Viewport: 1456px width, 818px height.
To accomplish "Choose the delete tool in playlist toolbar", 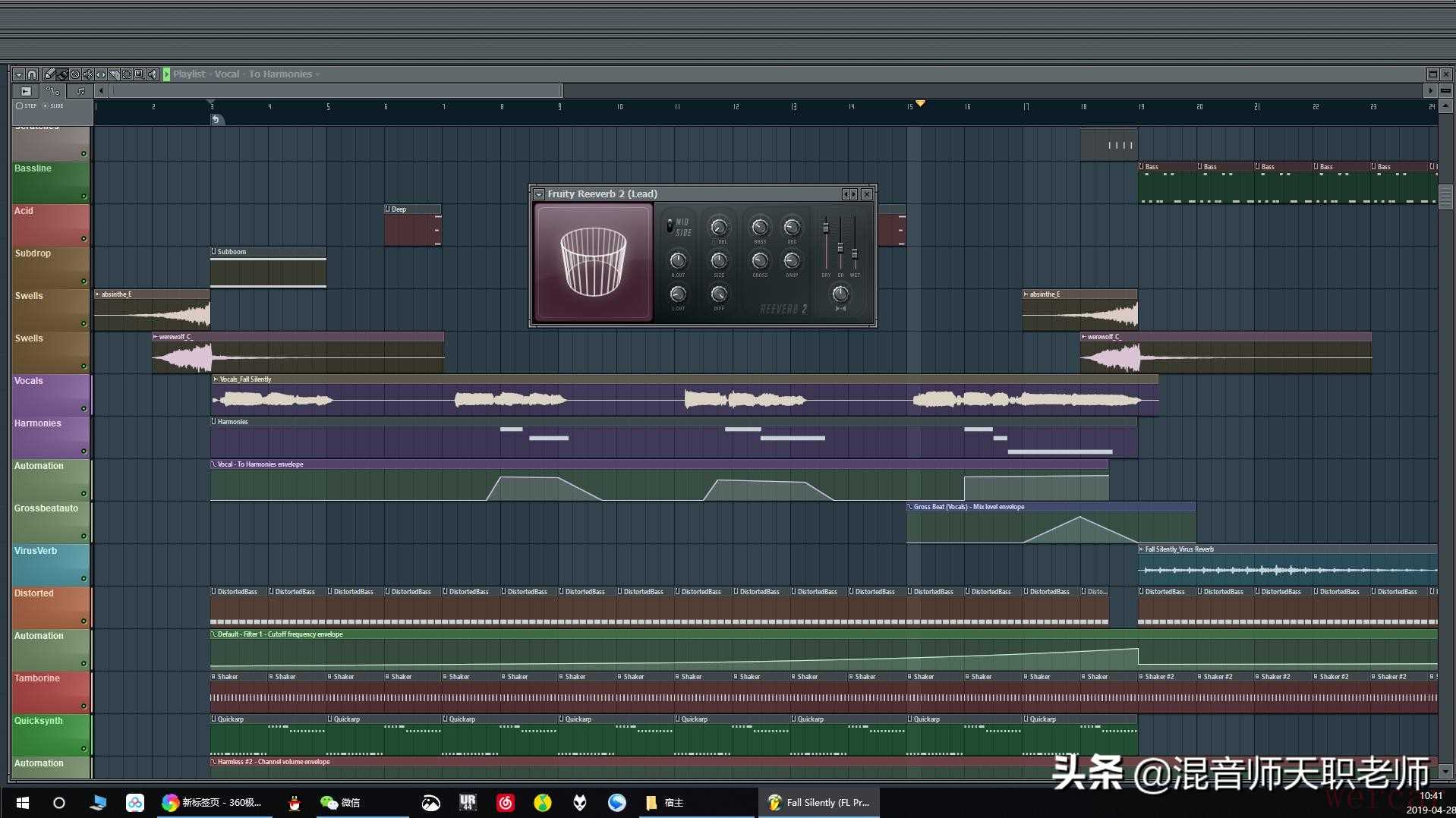I will pos(75,74).
